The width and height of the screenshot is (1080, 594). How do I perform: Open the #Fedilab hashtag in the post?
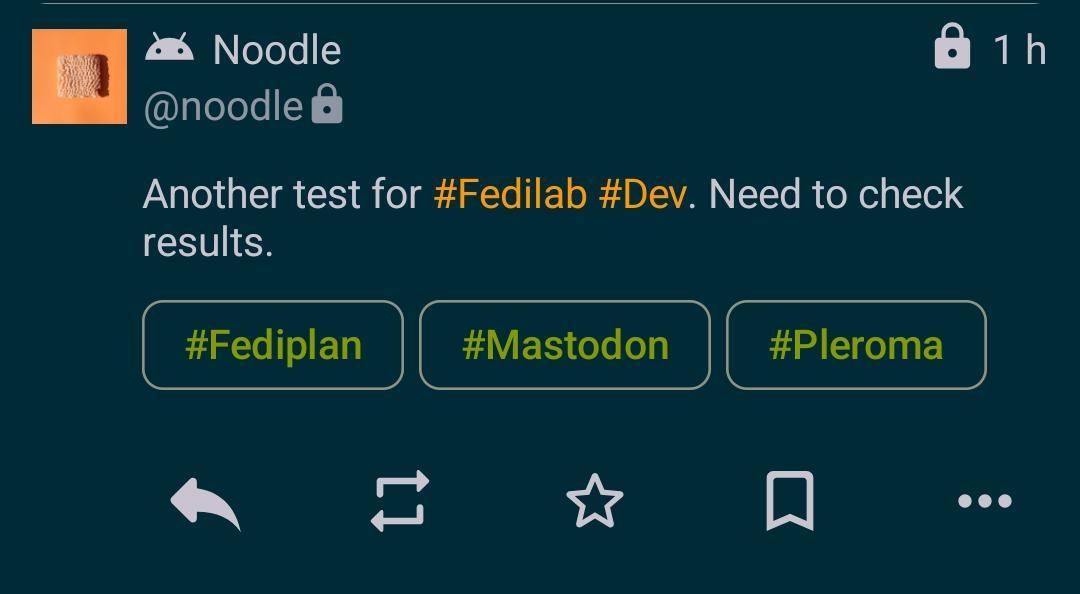coord(510,194)
